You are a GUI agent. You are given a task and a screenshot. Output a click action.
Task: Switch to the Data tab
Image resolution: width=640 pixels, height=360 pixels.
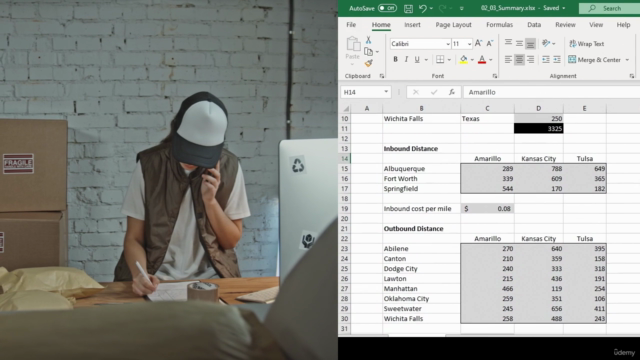[534, 25]
